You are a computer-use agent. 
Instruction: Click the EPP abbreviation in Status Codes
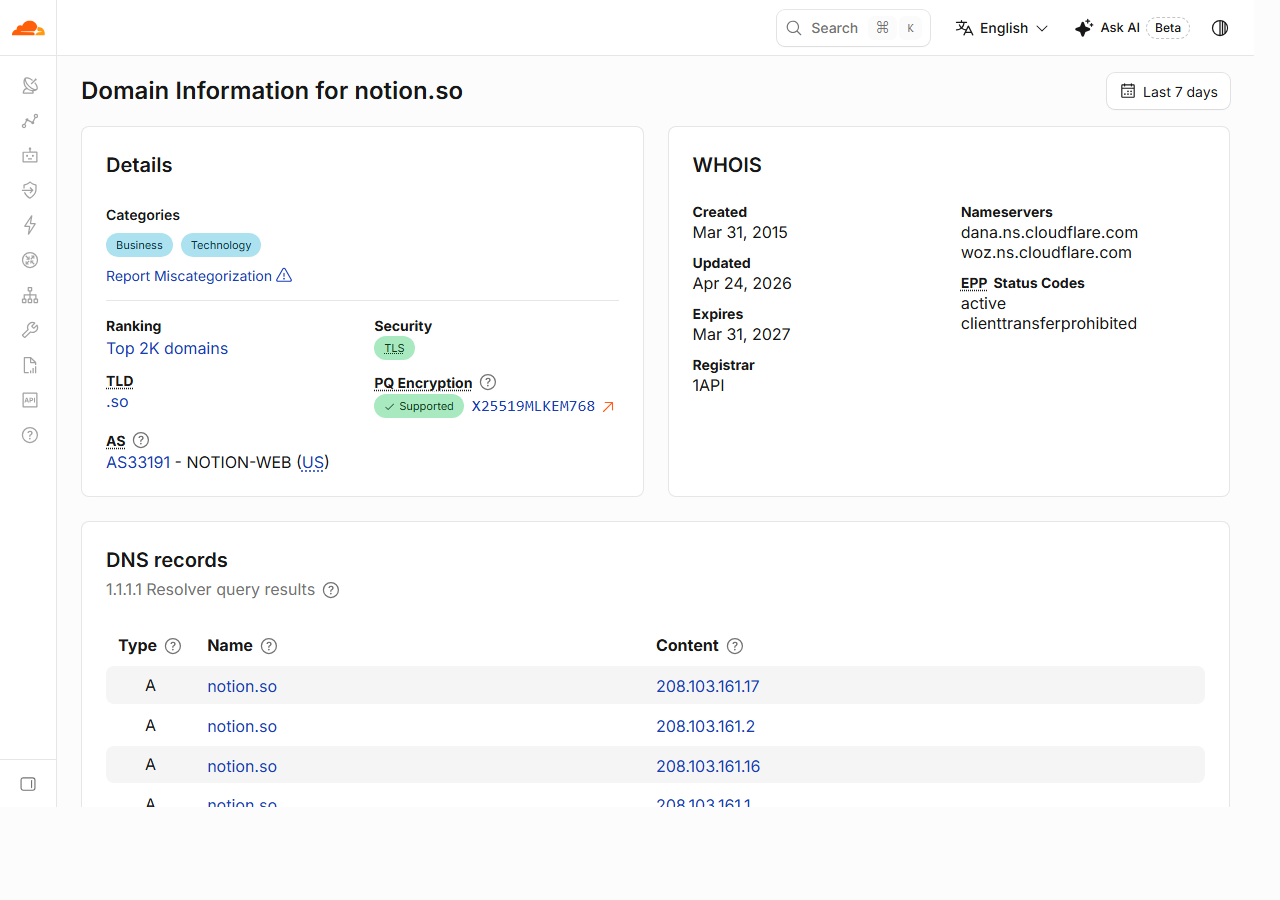click(x=974, y=283)
